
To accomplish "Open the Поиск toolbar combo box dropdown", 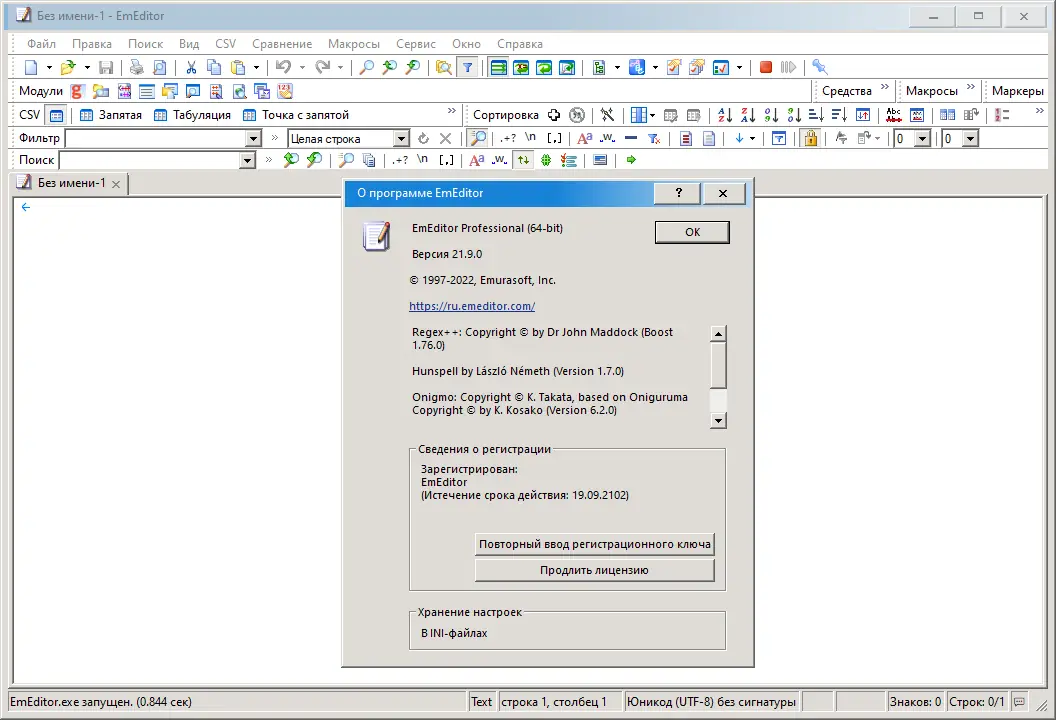I will coord(248,160).
